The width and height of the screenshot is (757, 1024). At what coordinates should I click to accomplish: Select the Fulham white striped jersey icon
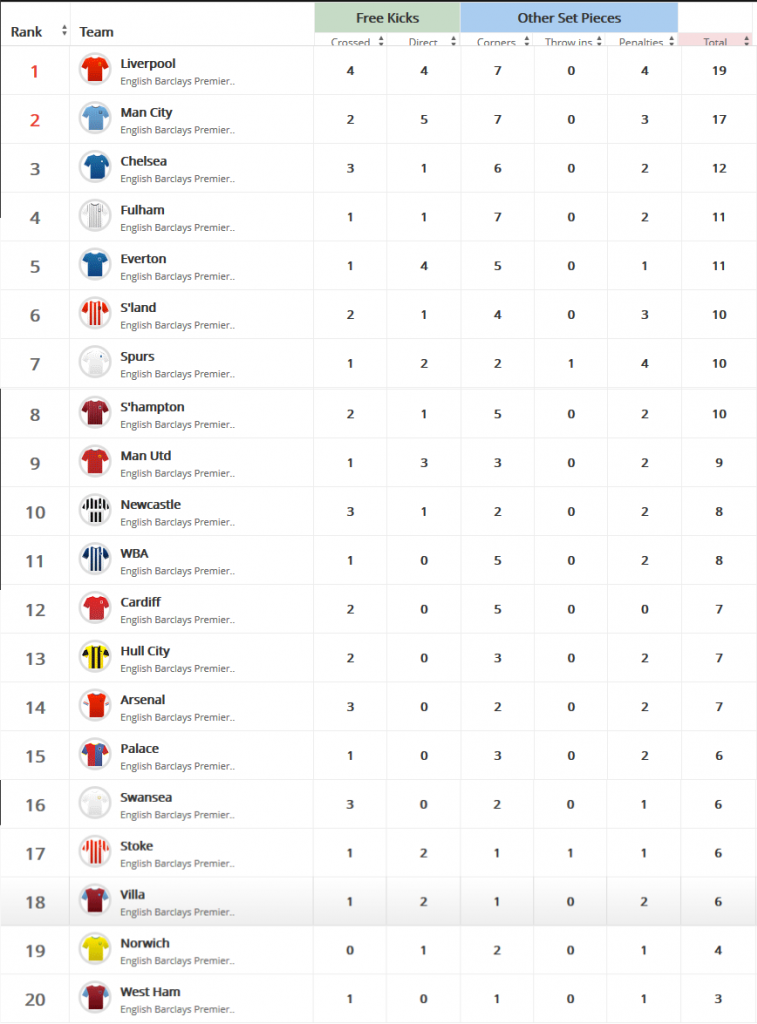coord(95,216)
